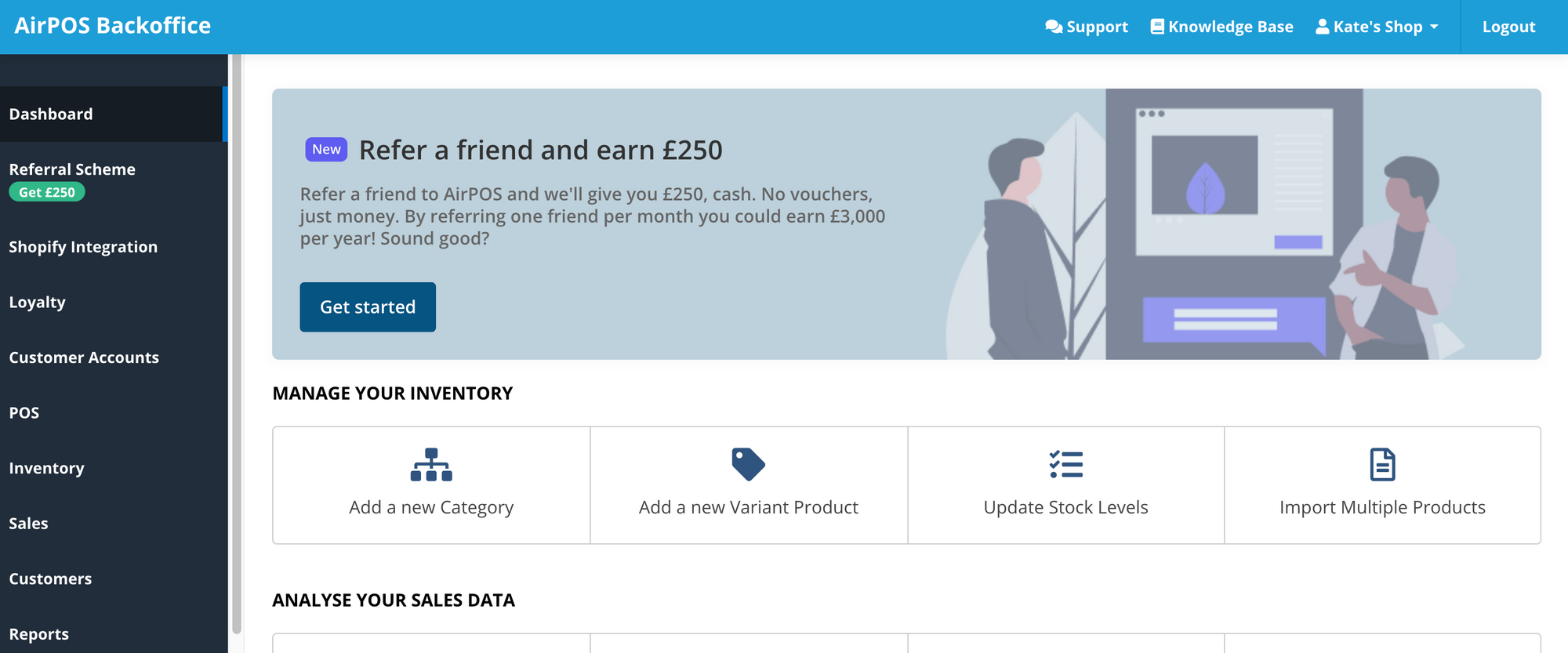Click the Get £250 green badge
Image resolution: width=1568 pixels, height=653 pixels.
(x=46, y=191)
